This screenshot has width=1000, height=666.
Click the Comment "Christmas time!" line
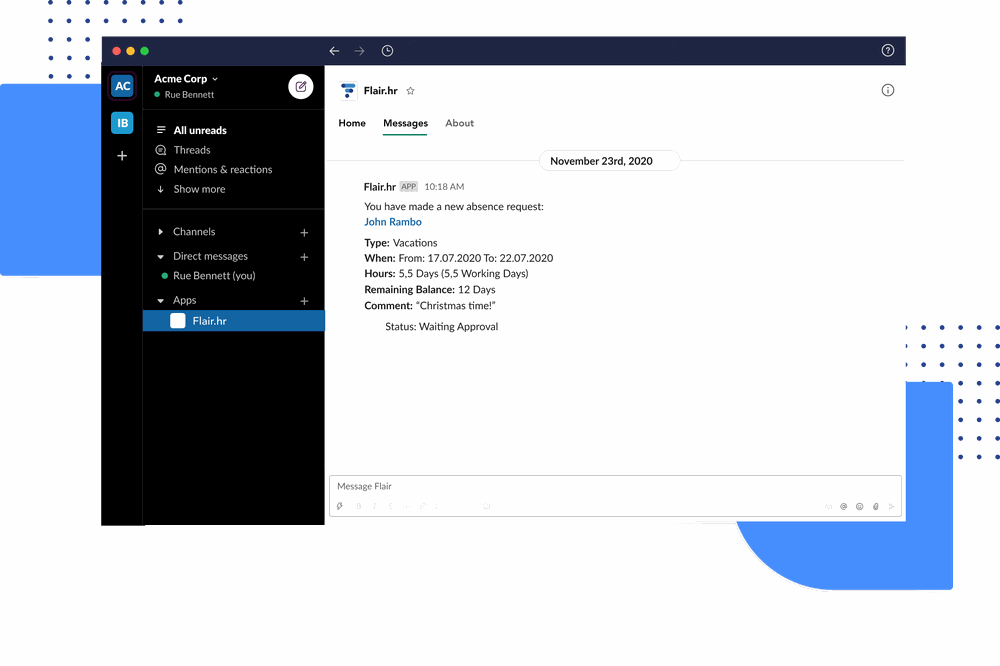[x=430, y=306]
